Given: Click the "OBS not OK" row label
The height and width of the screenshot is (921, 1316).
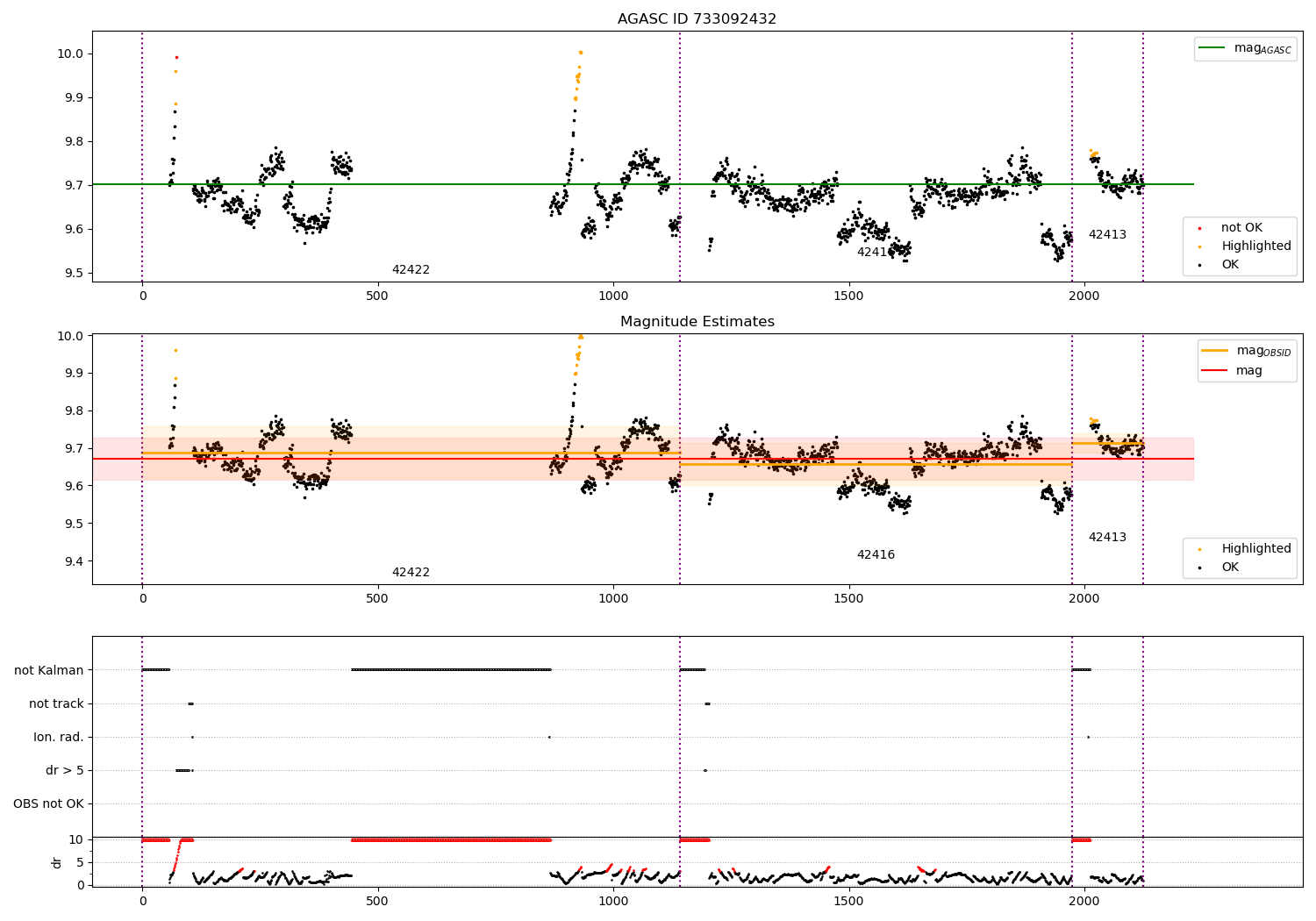Looking at the screenshot, I should pos(49,804).
